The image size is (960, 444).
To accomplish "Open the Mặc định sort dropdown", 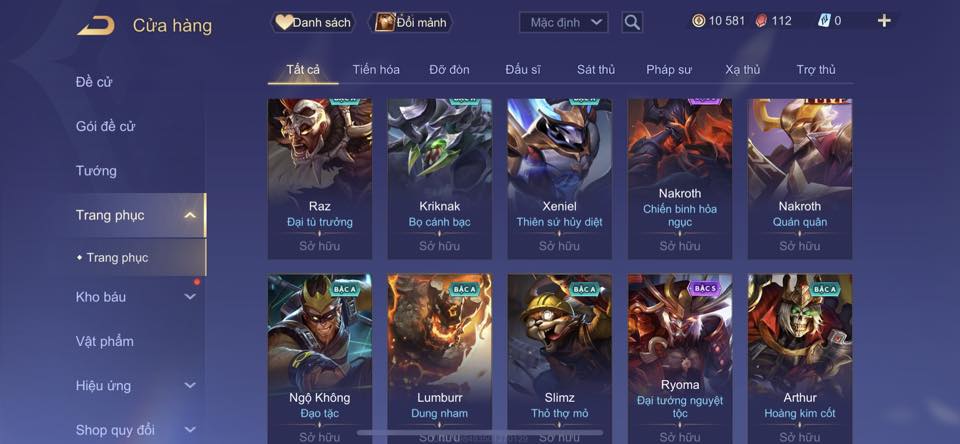I will [563, 23].
